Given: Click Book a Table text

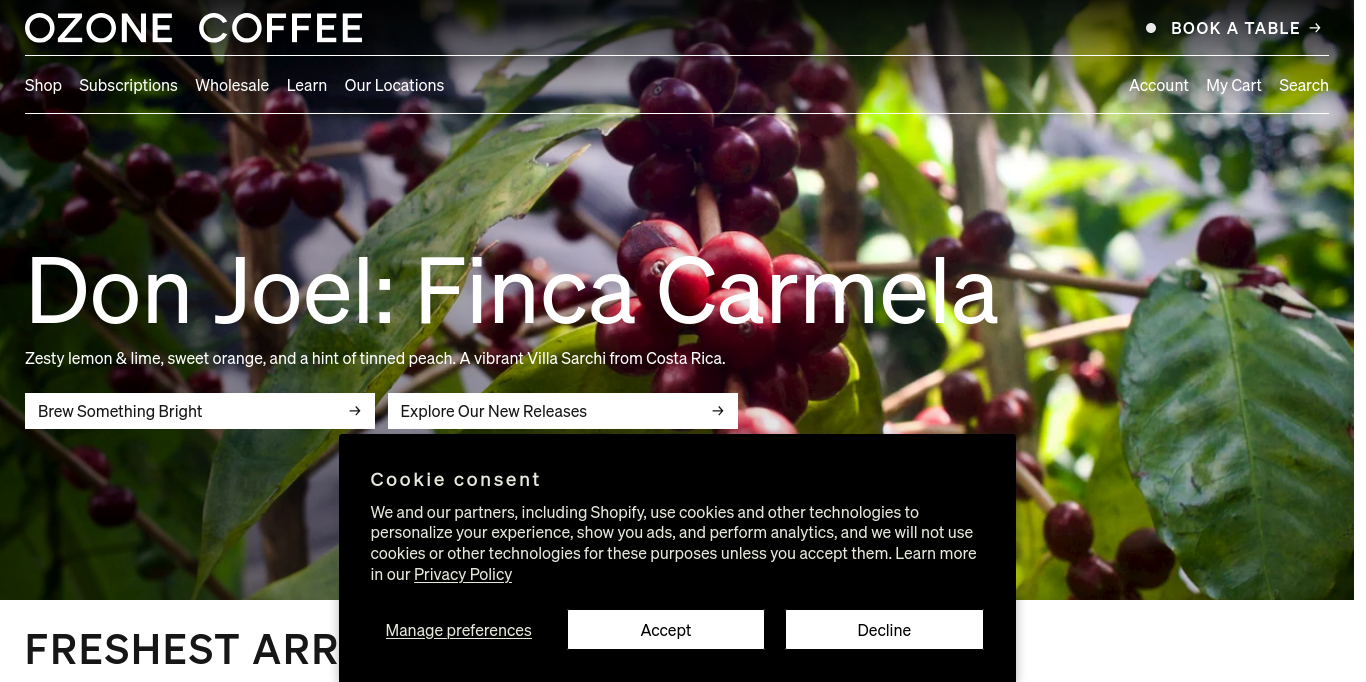Looking at the screenshot, I should (1236, 28).
